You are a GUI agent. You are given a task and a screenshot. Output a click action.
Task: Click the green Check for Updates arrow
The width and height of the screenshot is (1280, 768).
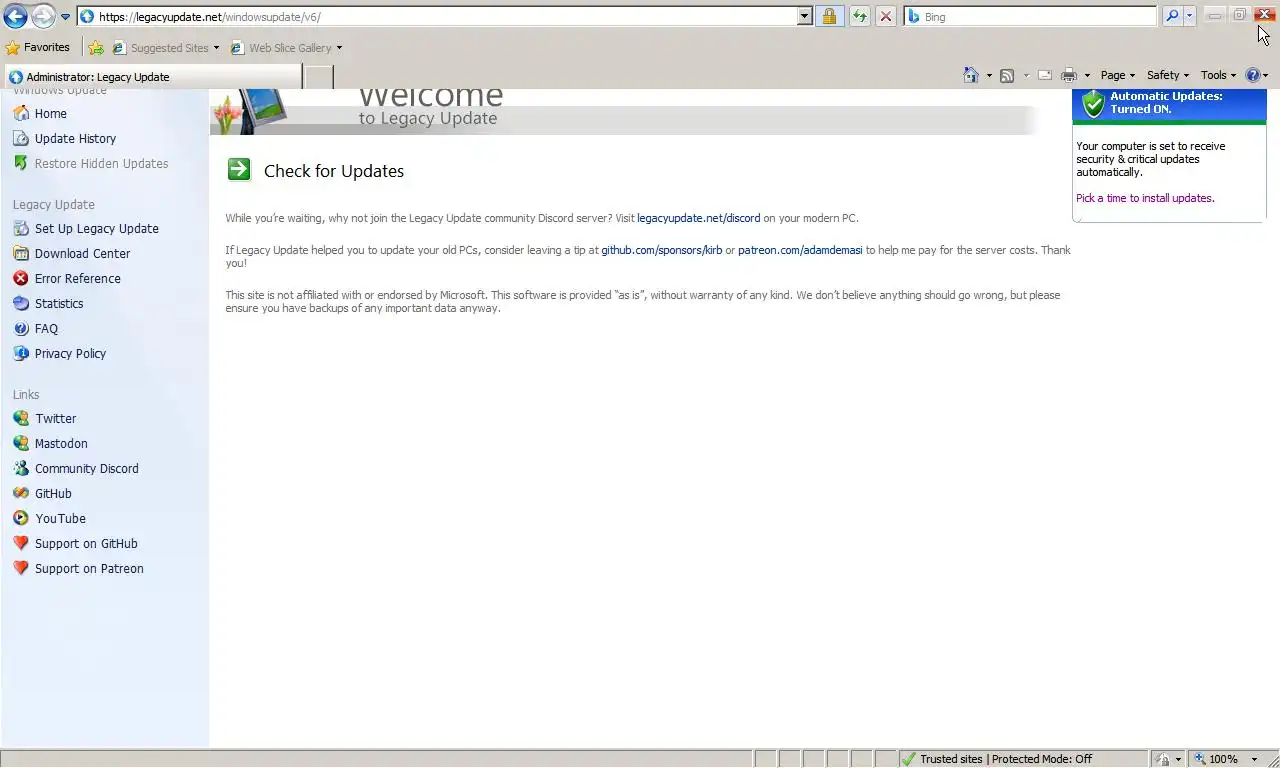click(x=239, y=169)
